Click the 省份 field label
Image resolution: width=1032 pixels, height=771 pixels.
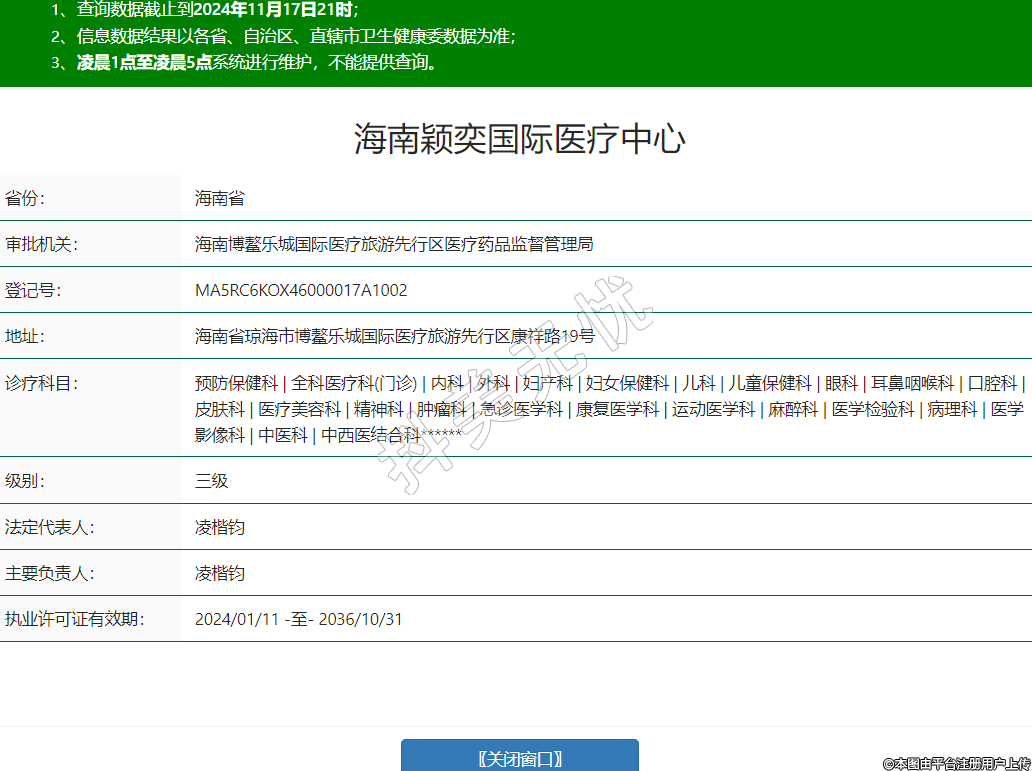(25, 198)
